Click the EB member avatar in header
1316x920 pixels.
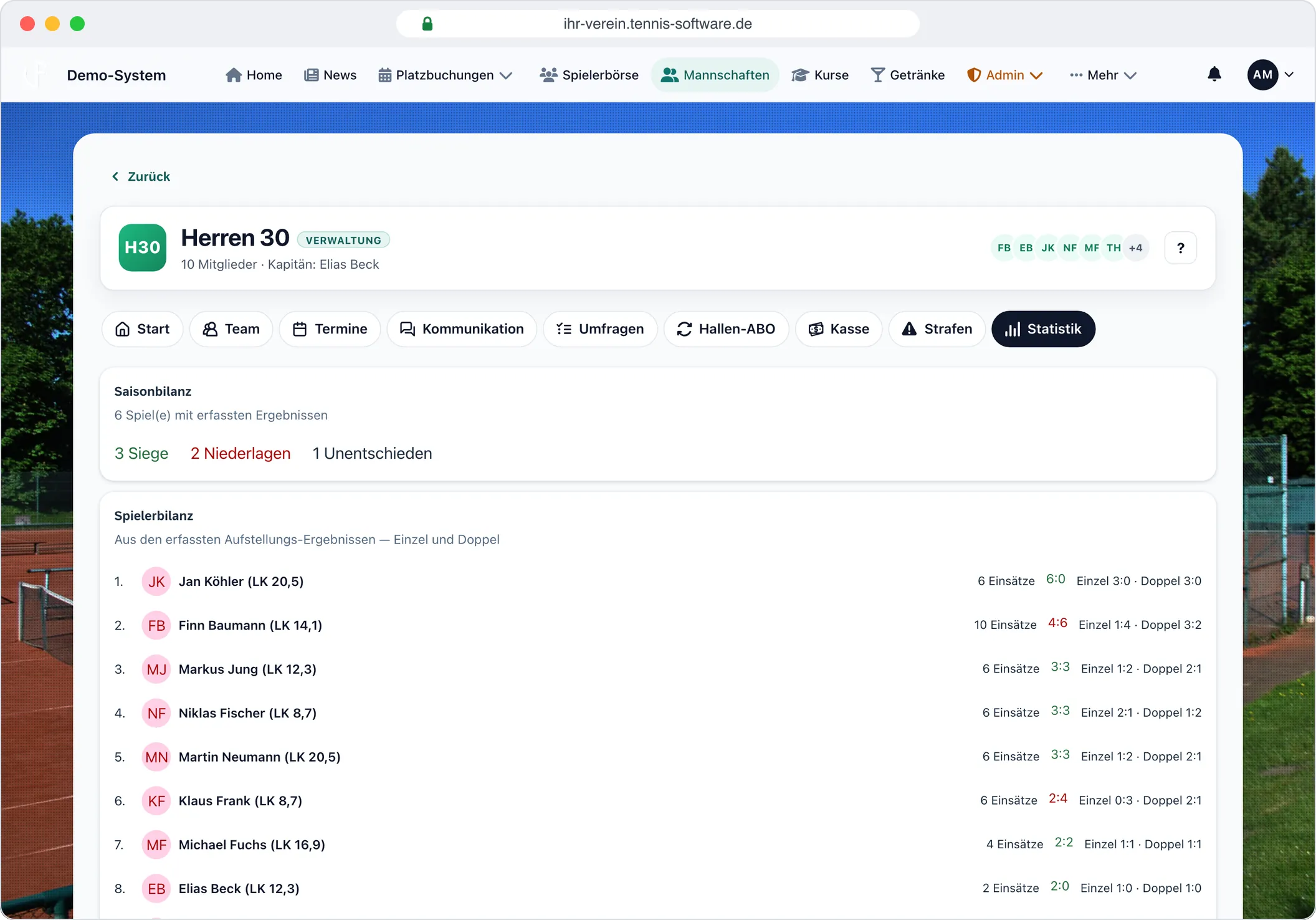1026,248
